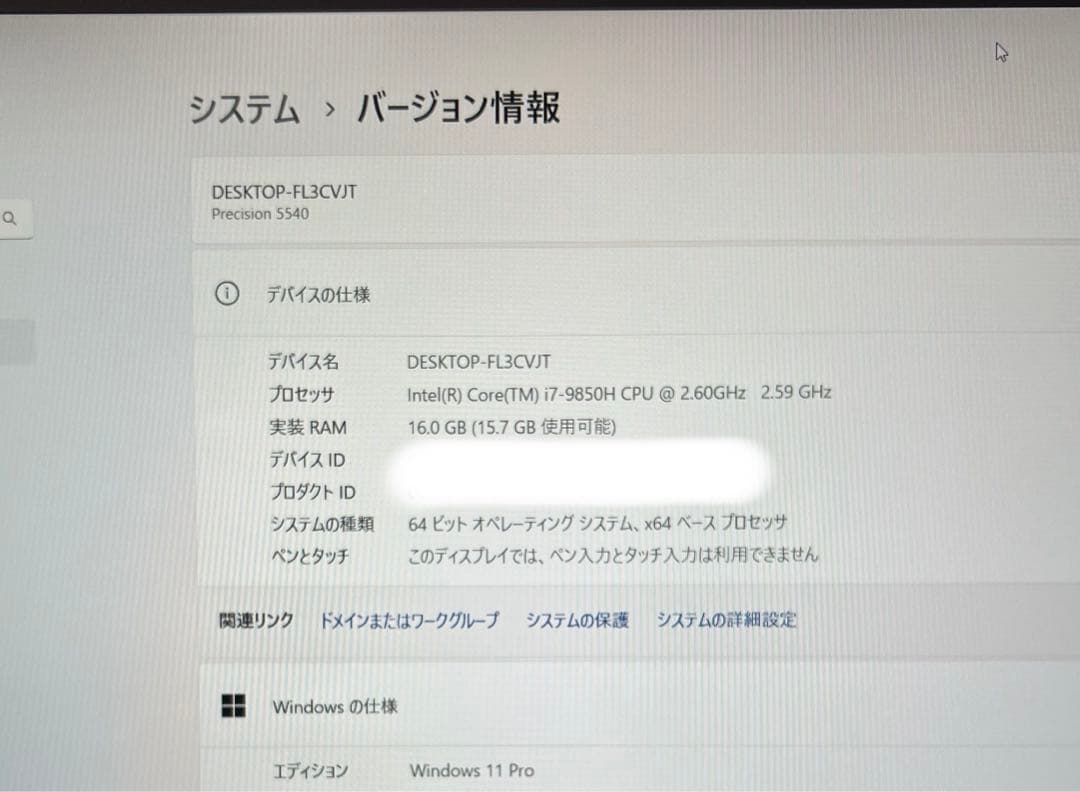Click the デバイス名 value DESKTOP-FL3CVJT
This screenshot has height=792, width=1080.
(x=479, y=362)
